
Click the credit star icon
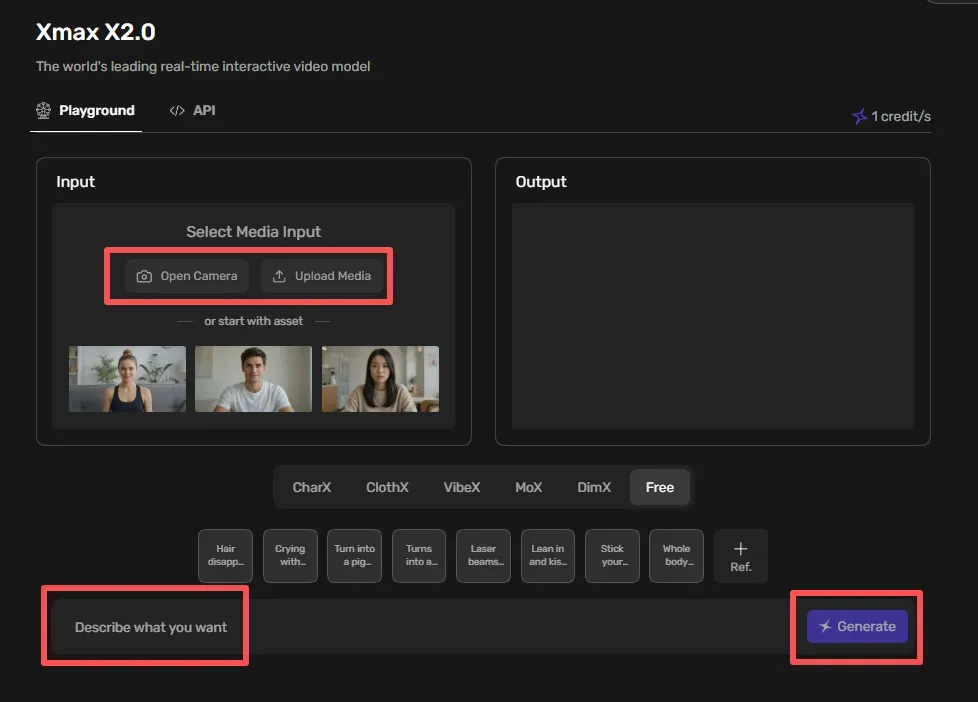click(x=859, y=116)
